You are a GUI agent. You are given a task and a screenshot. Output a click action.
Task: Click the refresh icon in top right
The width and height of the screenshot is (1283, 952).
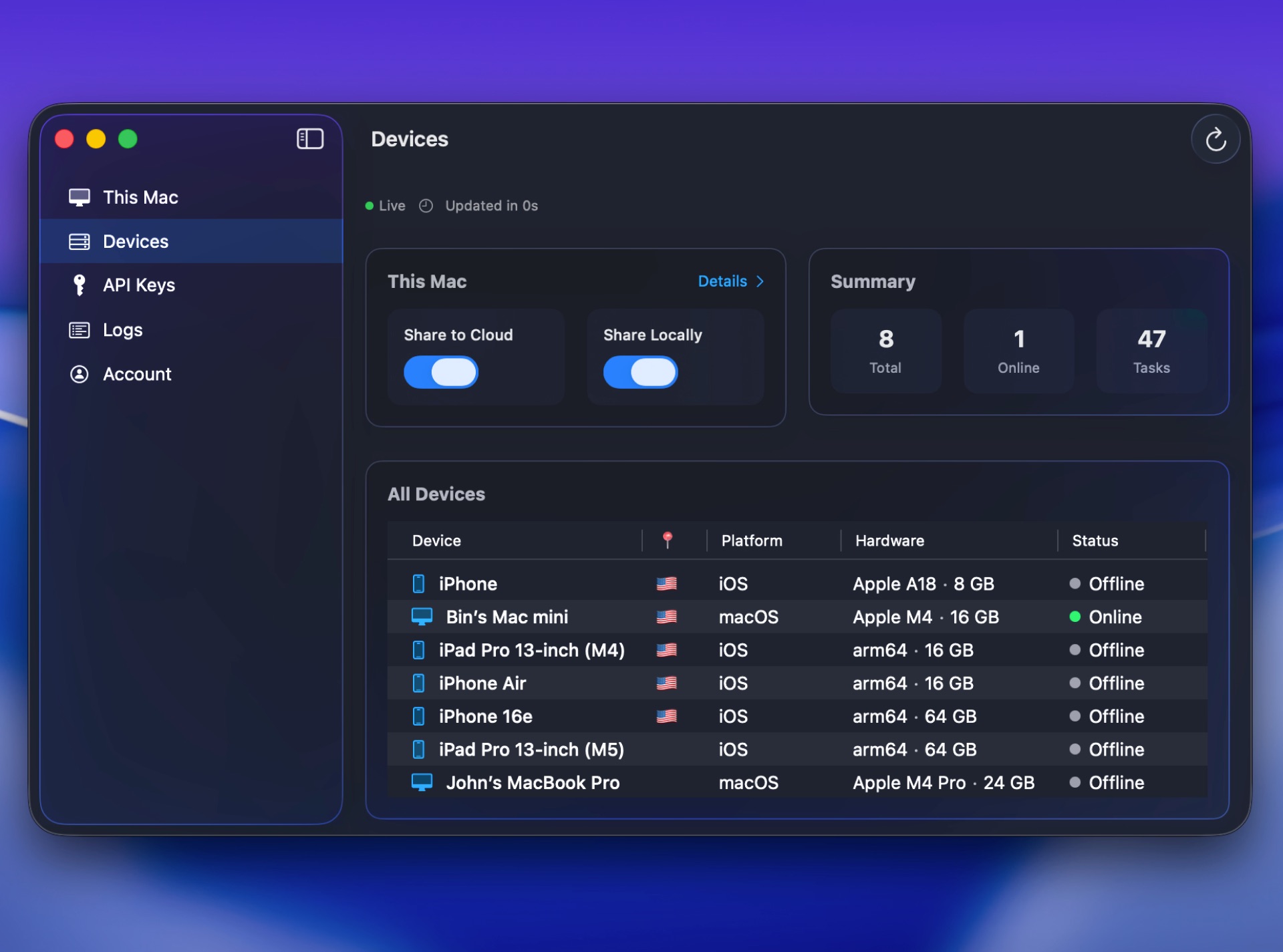tap(1216, 139)
